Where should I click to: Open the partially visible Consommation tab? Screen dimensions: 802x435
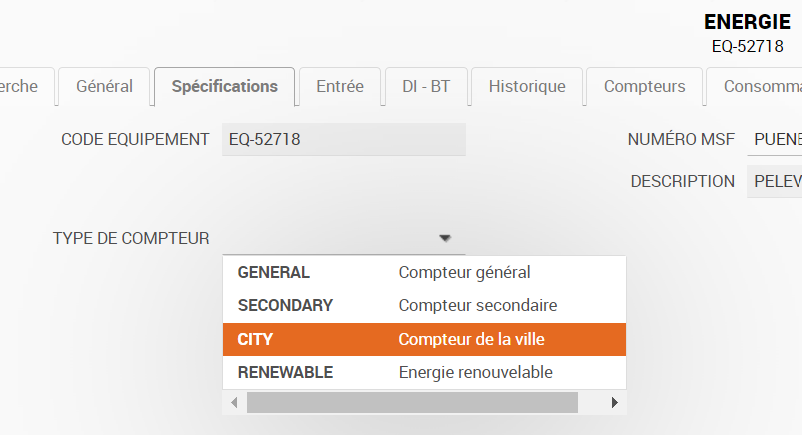(x=755, y=86)
